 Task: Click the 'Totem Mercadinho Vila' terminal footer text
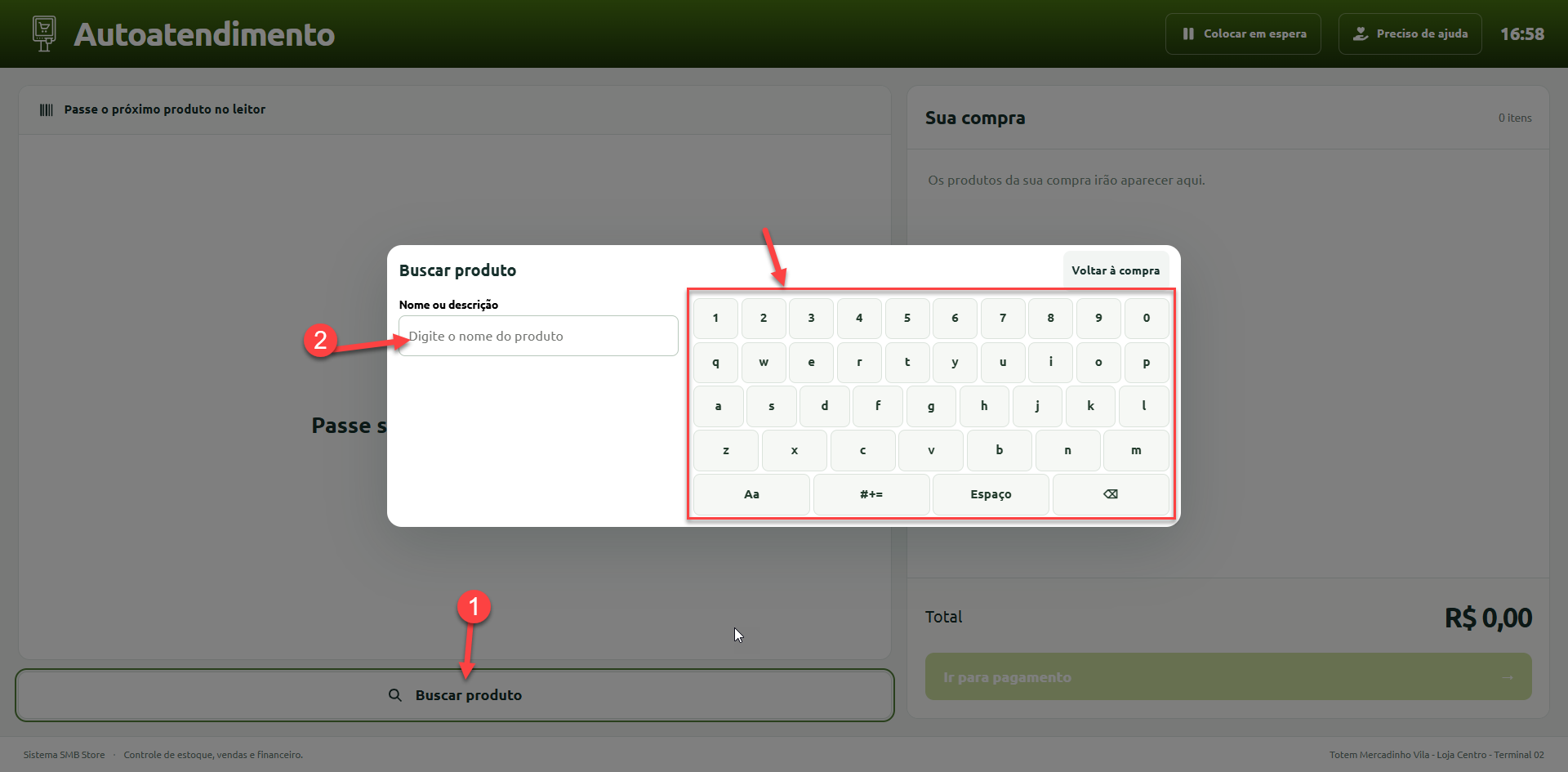click(x=1437, y=755)
